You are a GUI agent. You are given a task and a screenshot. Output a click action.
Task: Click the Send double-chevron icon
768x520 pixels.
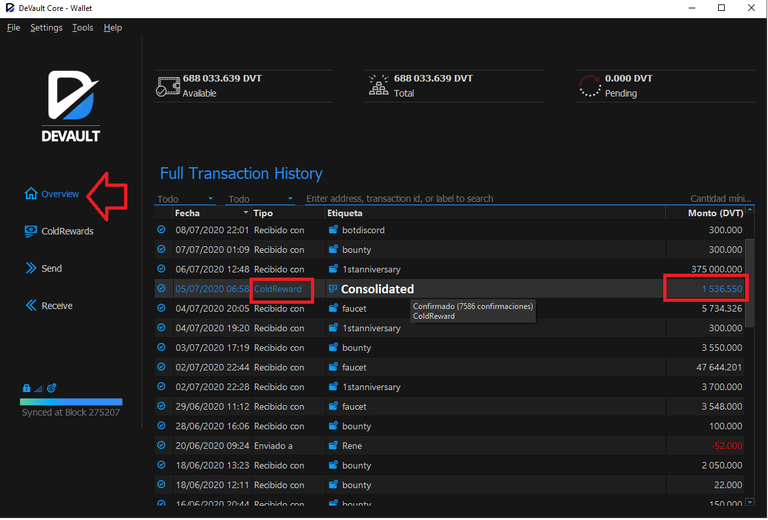click(x=31, y=268)
